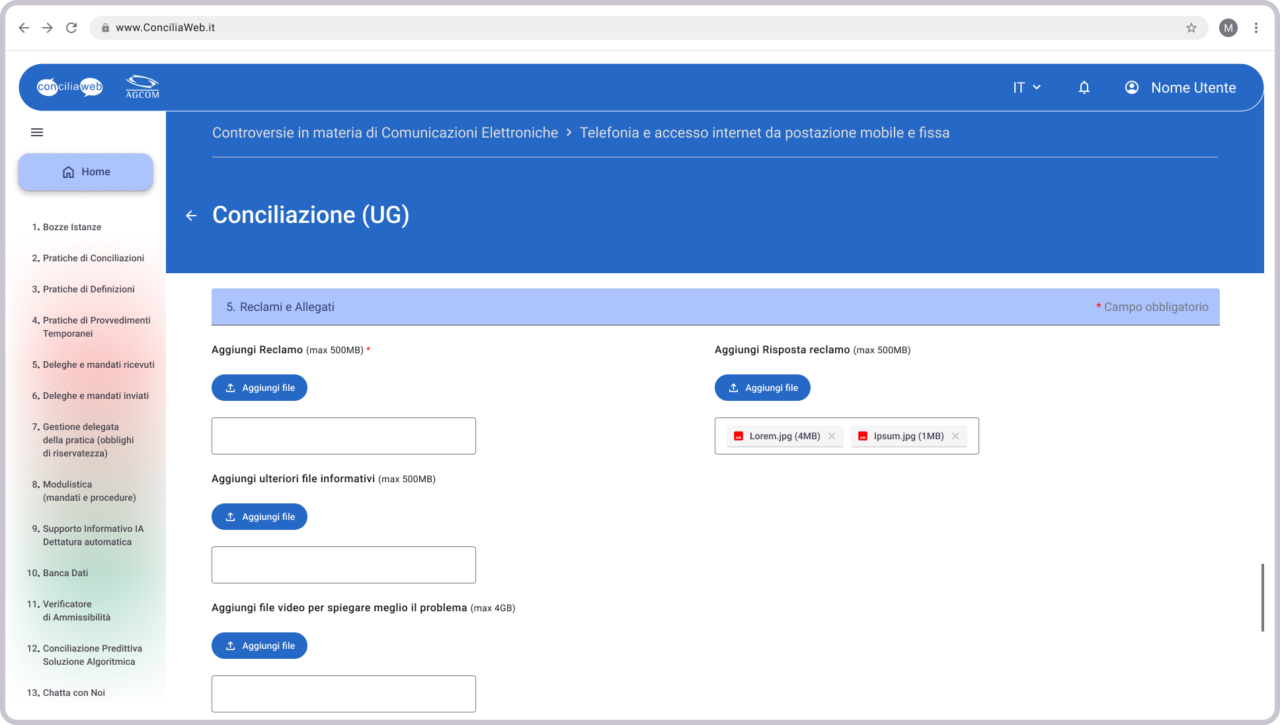Click Aggiungi file under Risposta reclamo
Viewport: 1280px width, 725px height.
(x=762, y=388)
